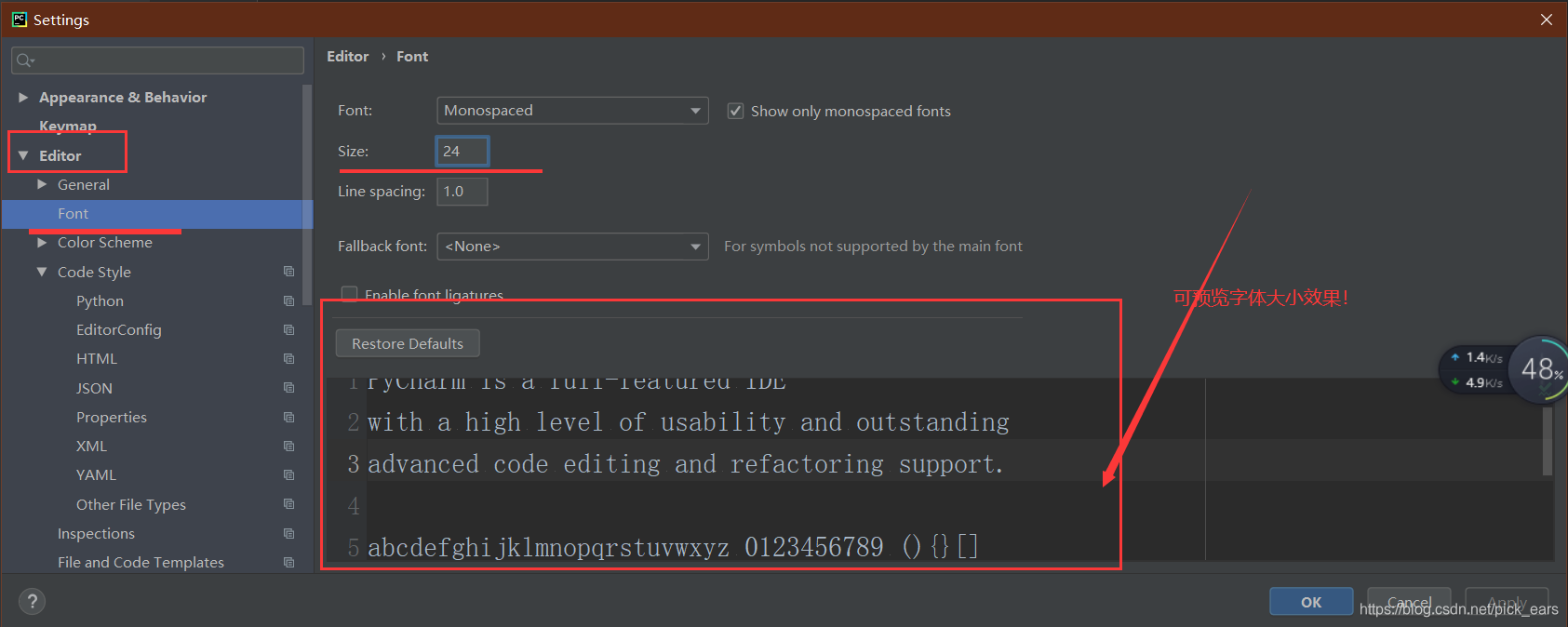Viewport: 1568px width, 627px height.
Task: Click preview line starting 'with a high level'
Action: (x=689, y=422)
